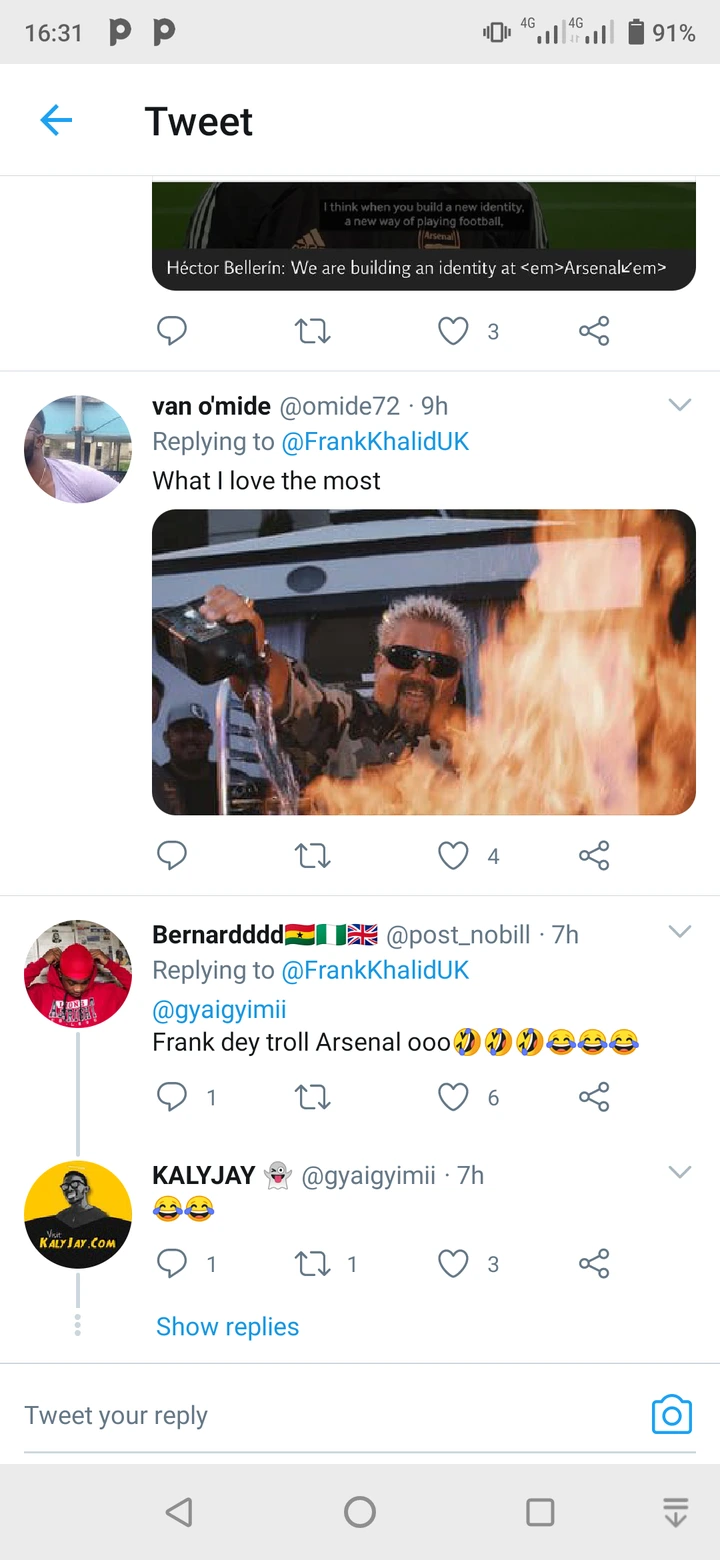Viewport: 720px width, 1560px height.
Task: Like van o'mide's tweet with 4 likes
Action: tap(454, 856)
